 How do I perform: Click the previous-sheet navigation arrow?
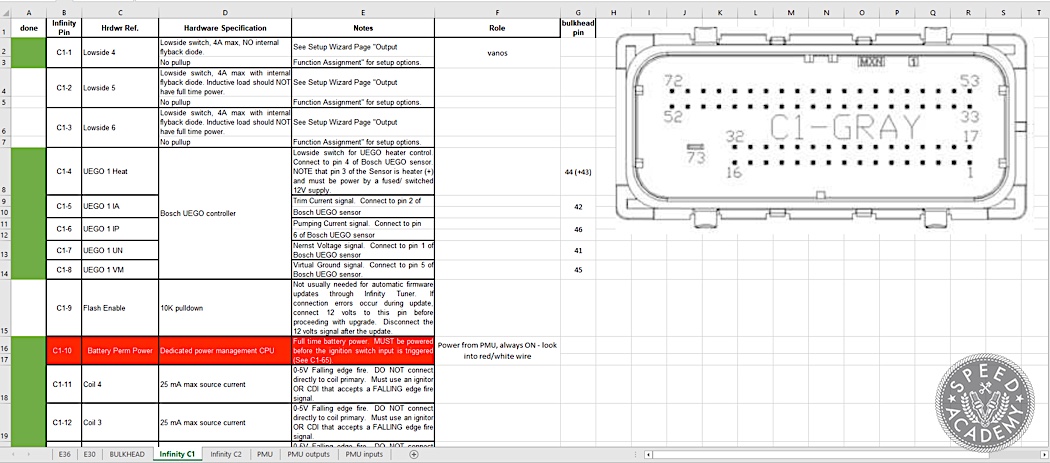[x=13, y=454]
